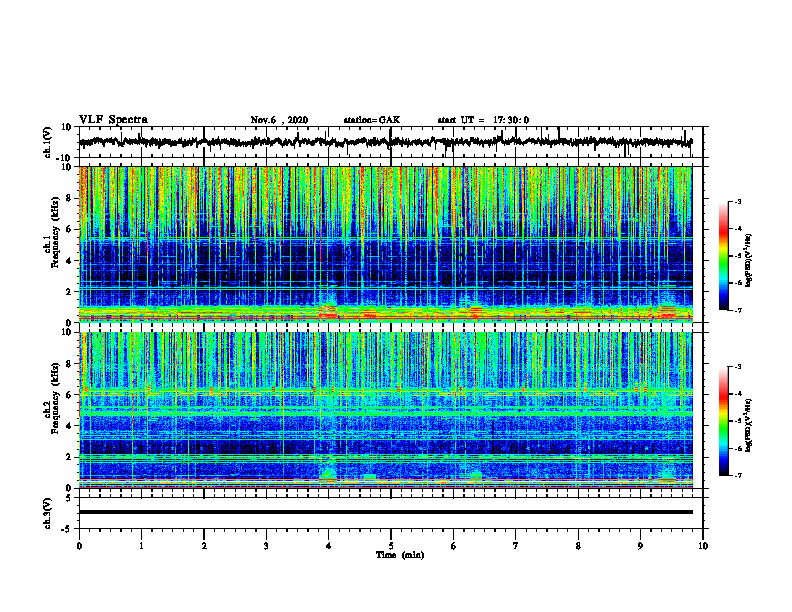The width and height of the screenshot is (792, 612).
Task: Click the "ch.1(V)" waveform axis label
Action: pos(47,142)
